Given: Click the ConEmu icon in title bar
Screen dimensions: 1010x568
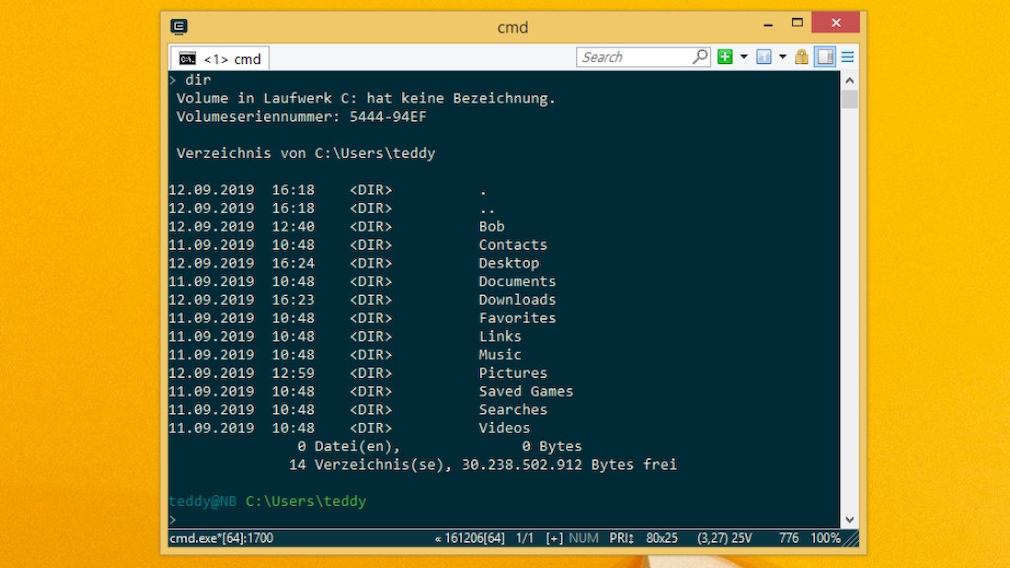Looking at the screenshot, I should pos(179,27).
